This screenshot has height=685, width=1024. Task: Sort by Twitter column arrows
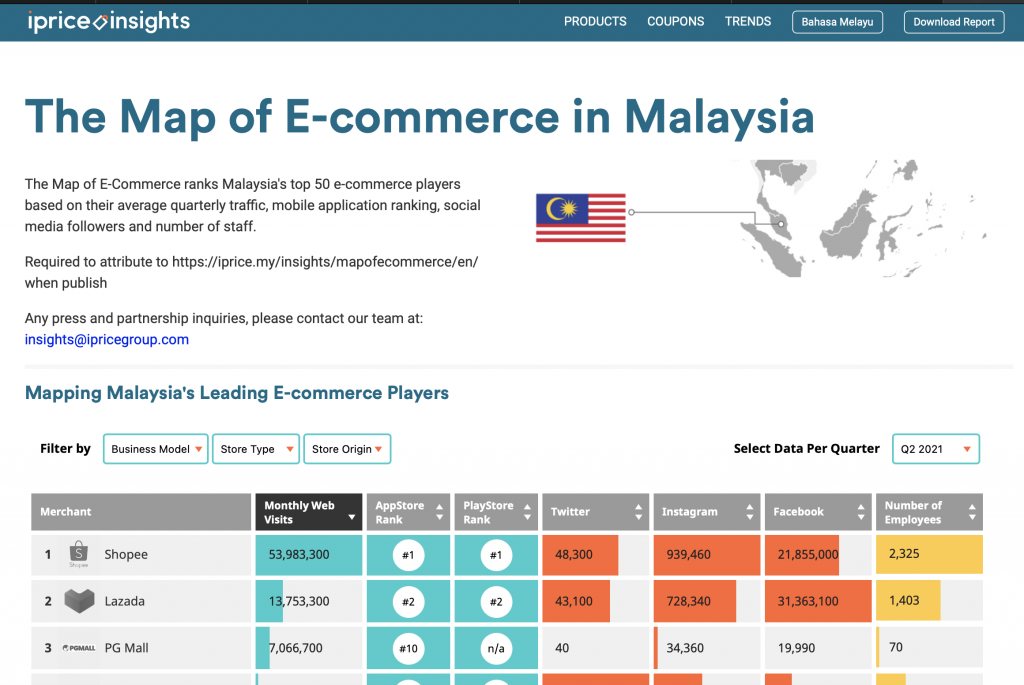[639, 512]
